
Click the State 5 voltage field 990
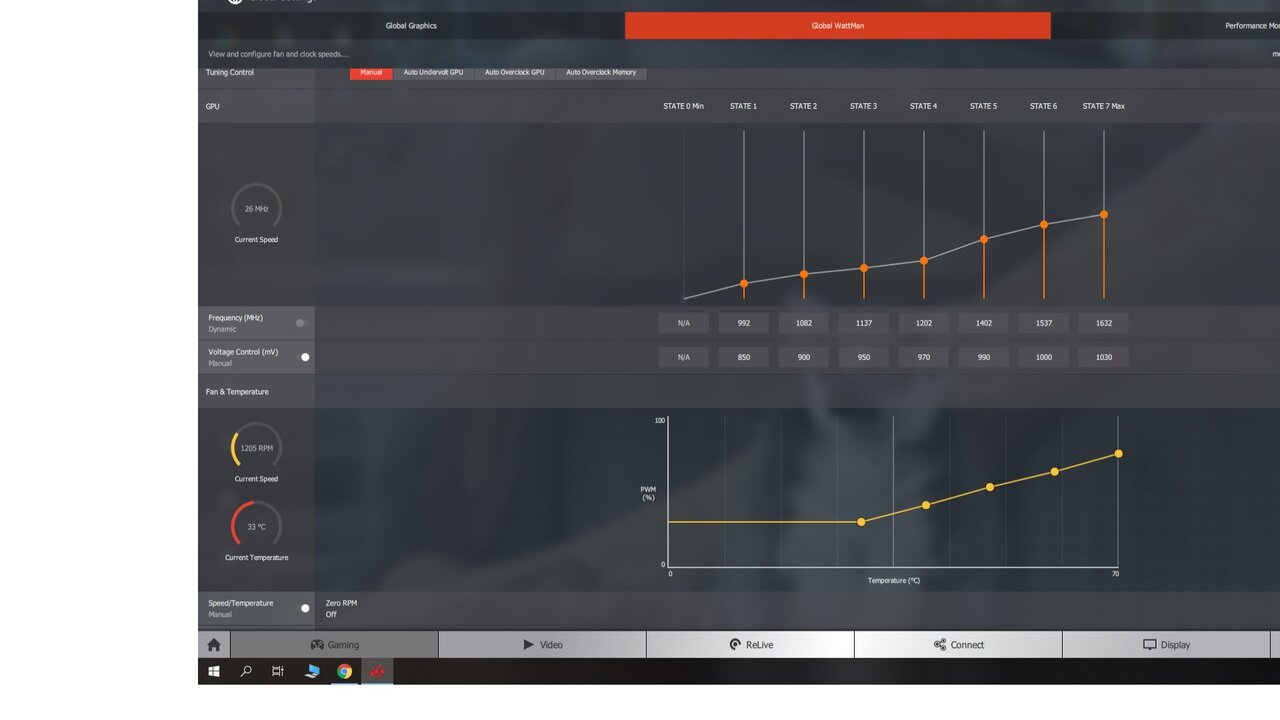(984, 357)
